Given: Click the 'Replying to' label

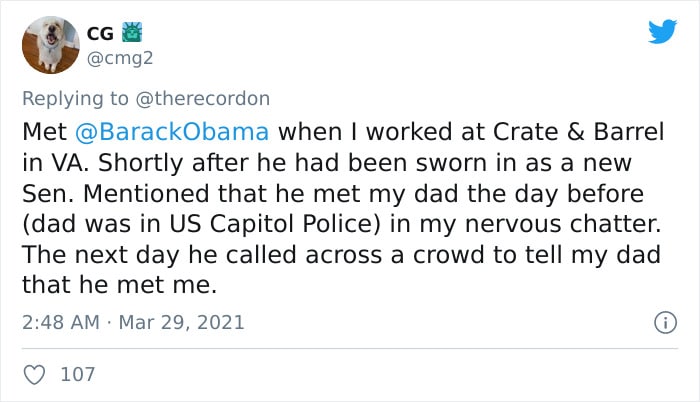Looking at the screenshot, I should [x=75, y=99].
